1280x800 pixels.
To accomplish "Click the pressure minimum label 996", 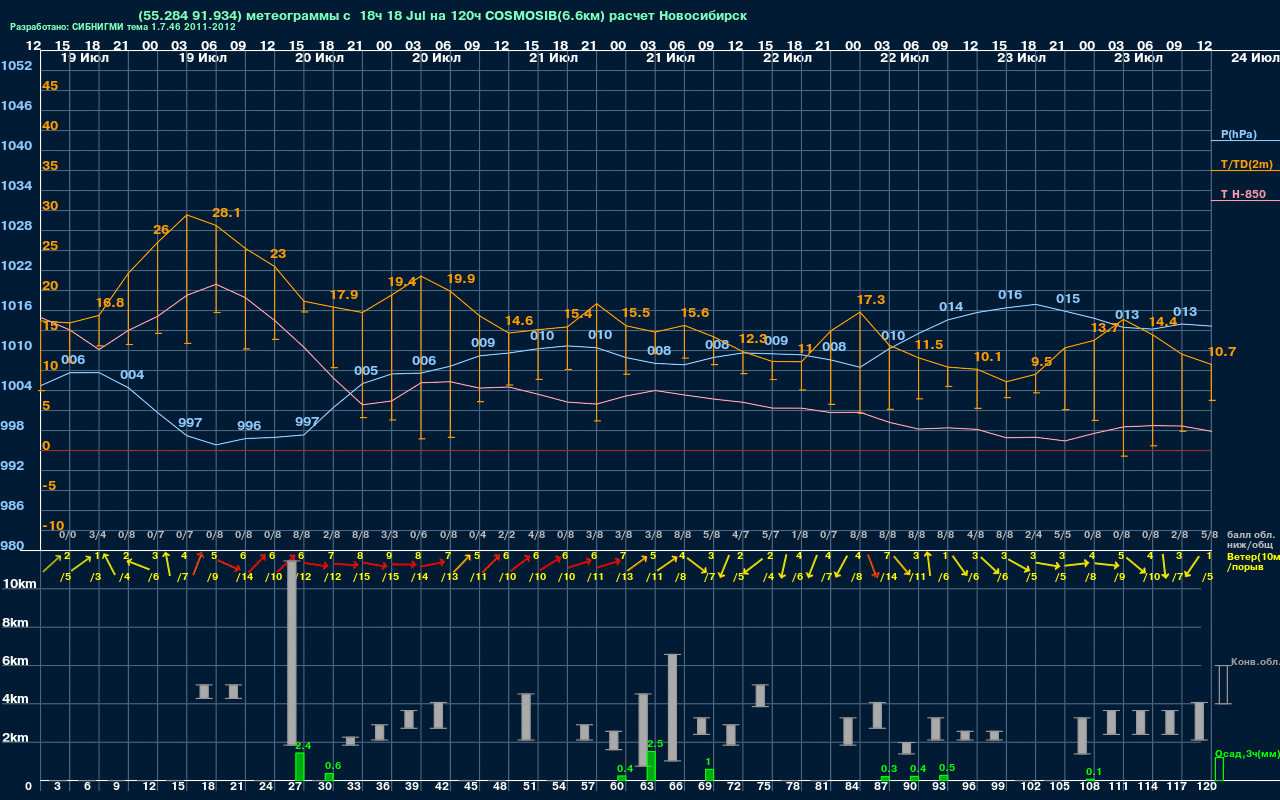I will [249, 426].
